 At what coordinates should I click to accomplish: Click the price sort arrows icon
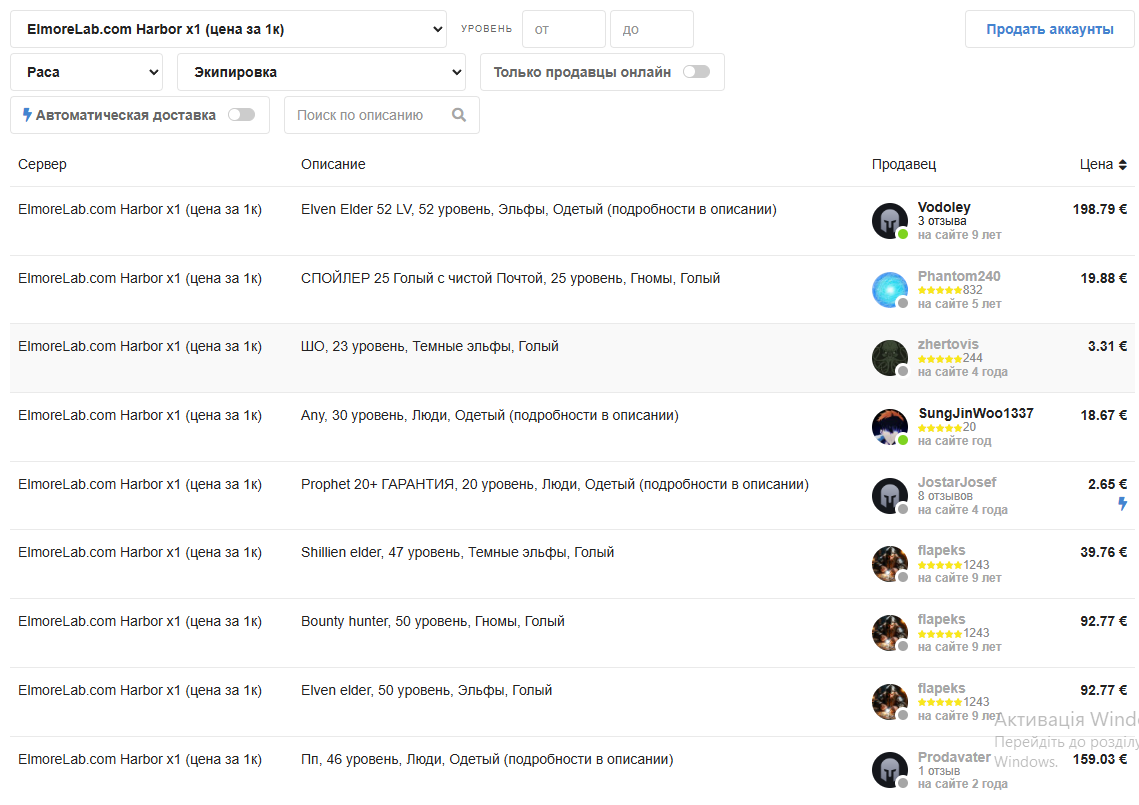1123,165
